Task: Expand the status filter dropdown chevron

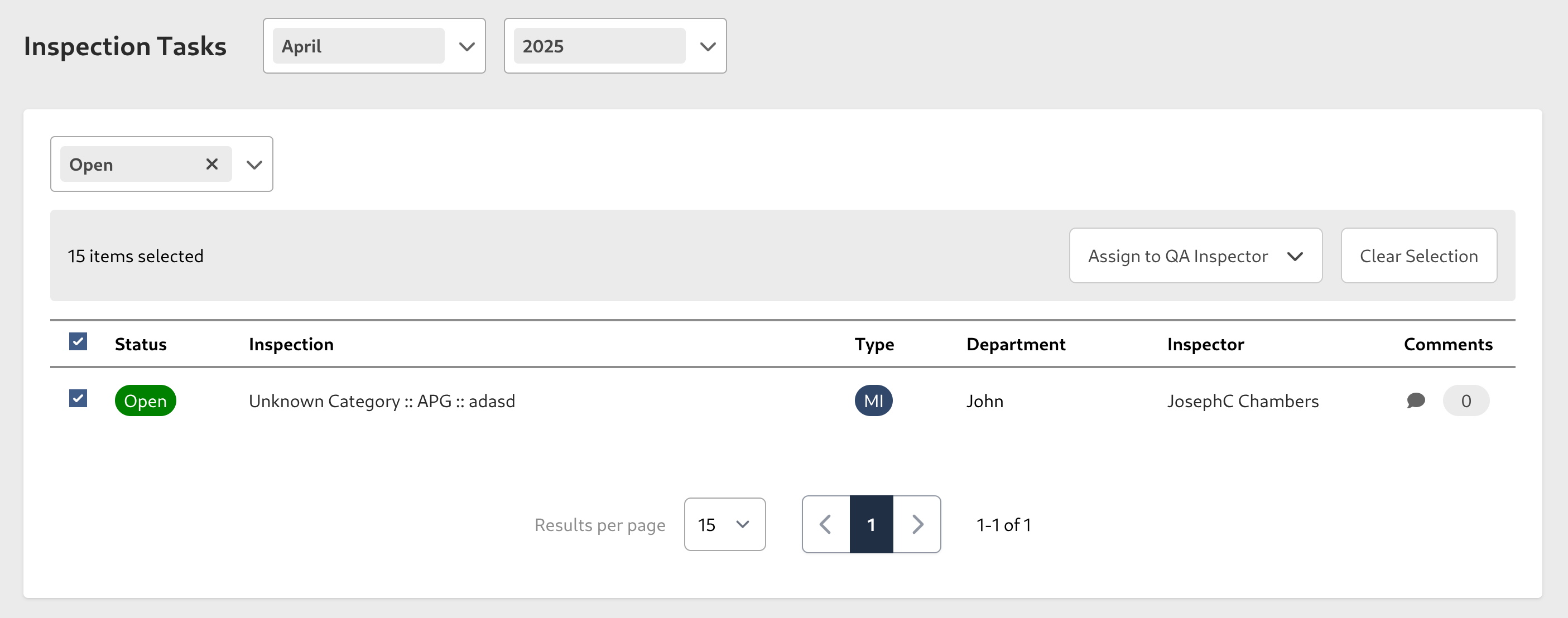Action: coord(254,165)
